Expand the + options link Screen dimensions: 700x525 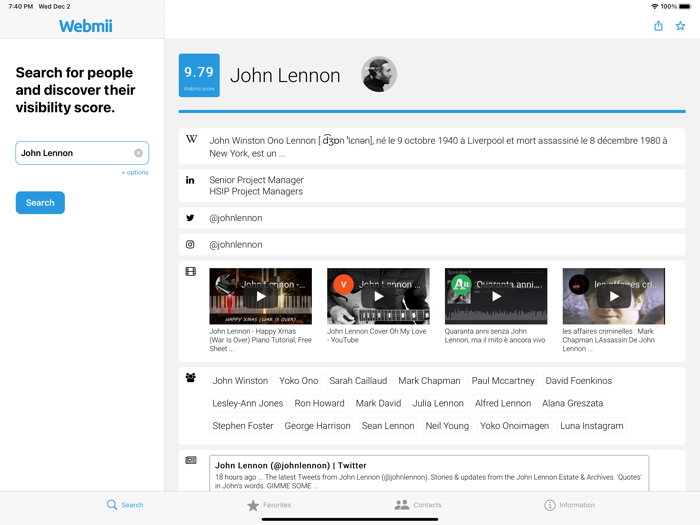(135, 172)
